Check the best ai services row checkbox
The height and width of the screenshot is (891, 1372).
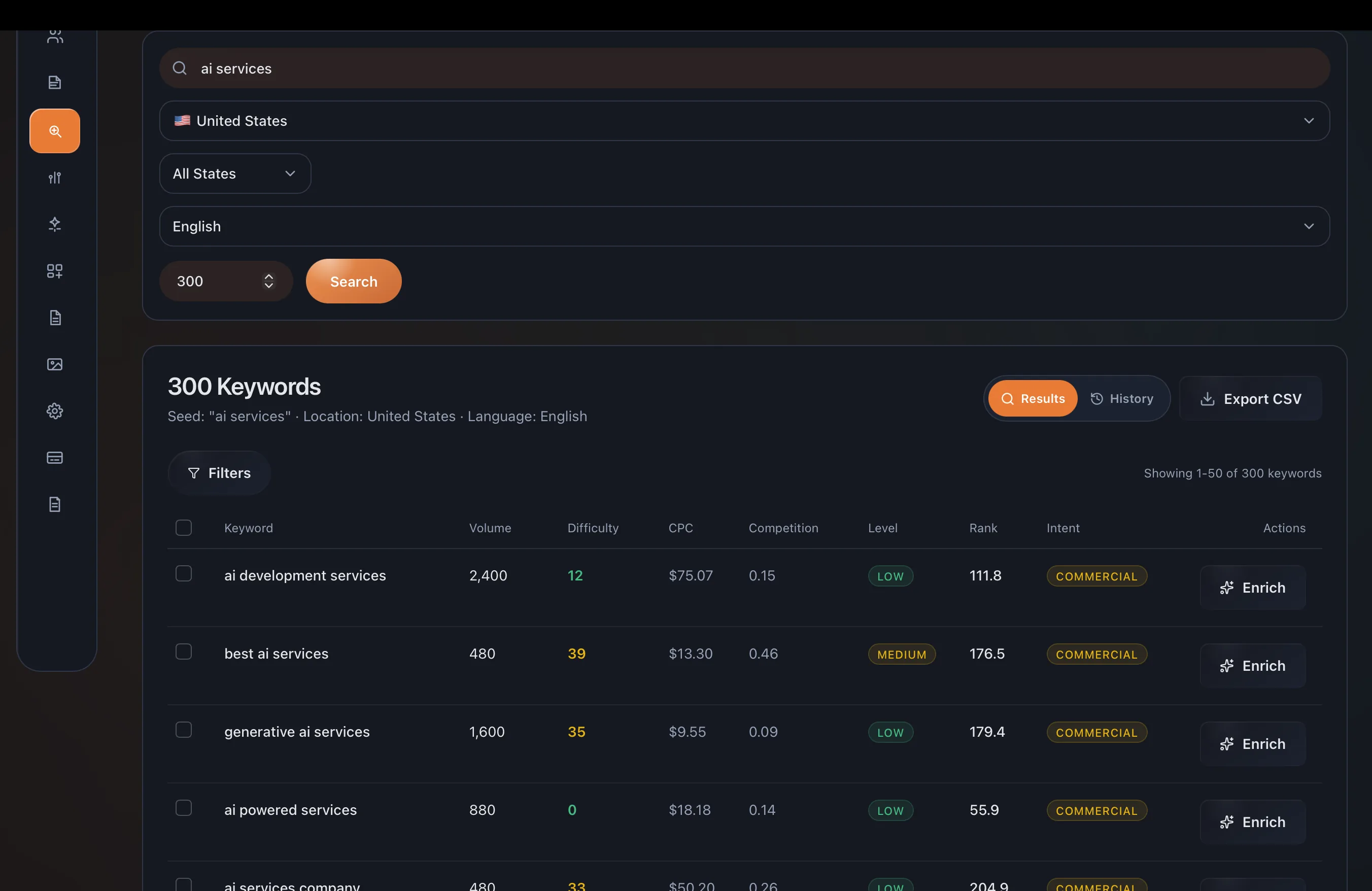click(183, 652)
